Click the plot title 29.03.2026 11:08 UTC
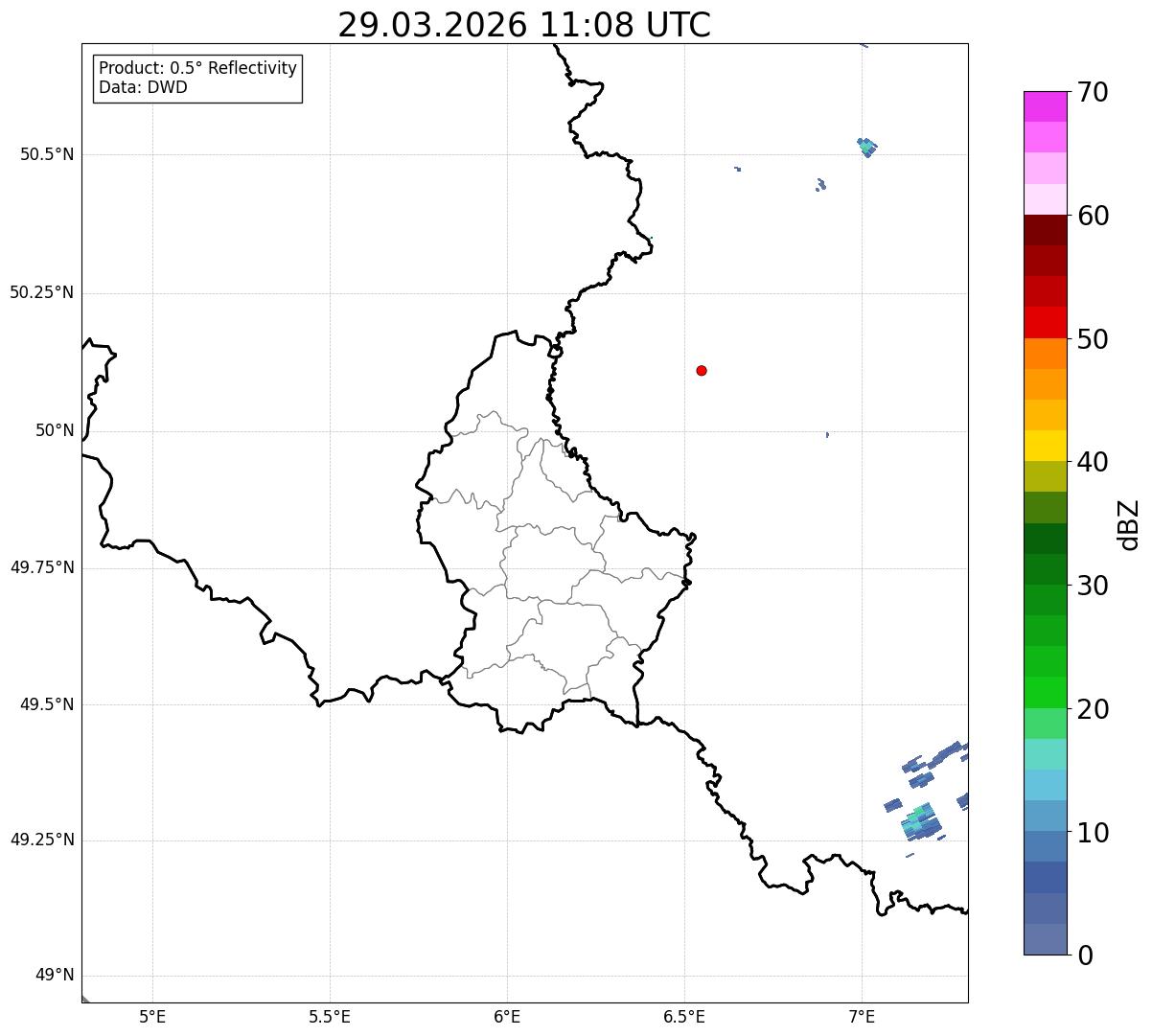This screenshot has width=1152, height=1036. pos(524,25)
